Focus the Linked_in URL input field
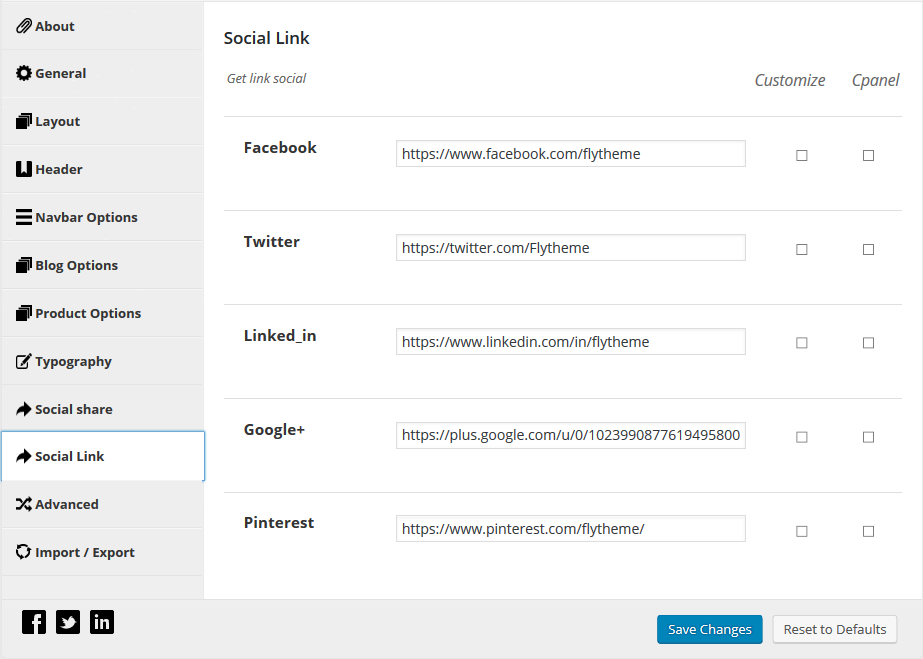This screenshot has height=659, width=923. [x=570, y=341]
